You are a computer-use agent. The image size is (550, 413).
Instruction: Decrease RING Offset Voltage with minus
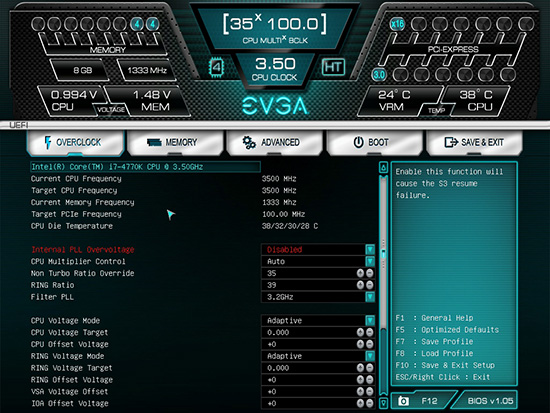coord(369,380)
